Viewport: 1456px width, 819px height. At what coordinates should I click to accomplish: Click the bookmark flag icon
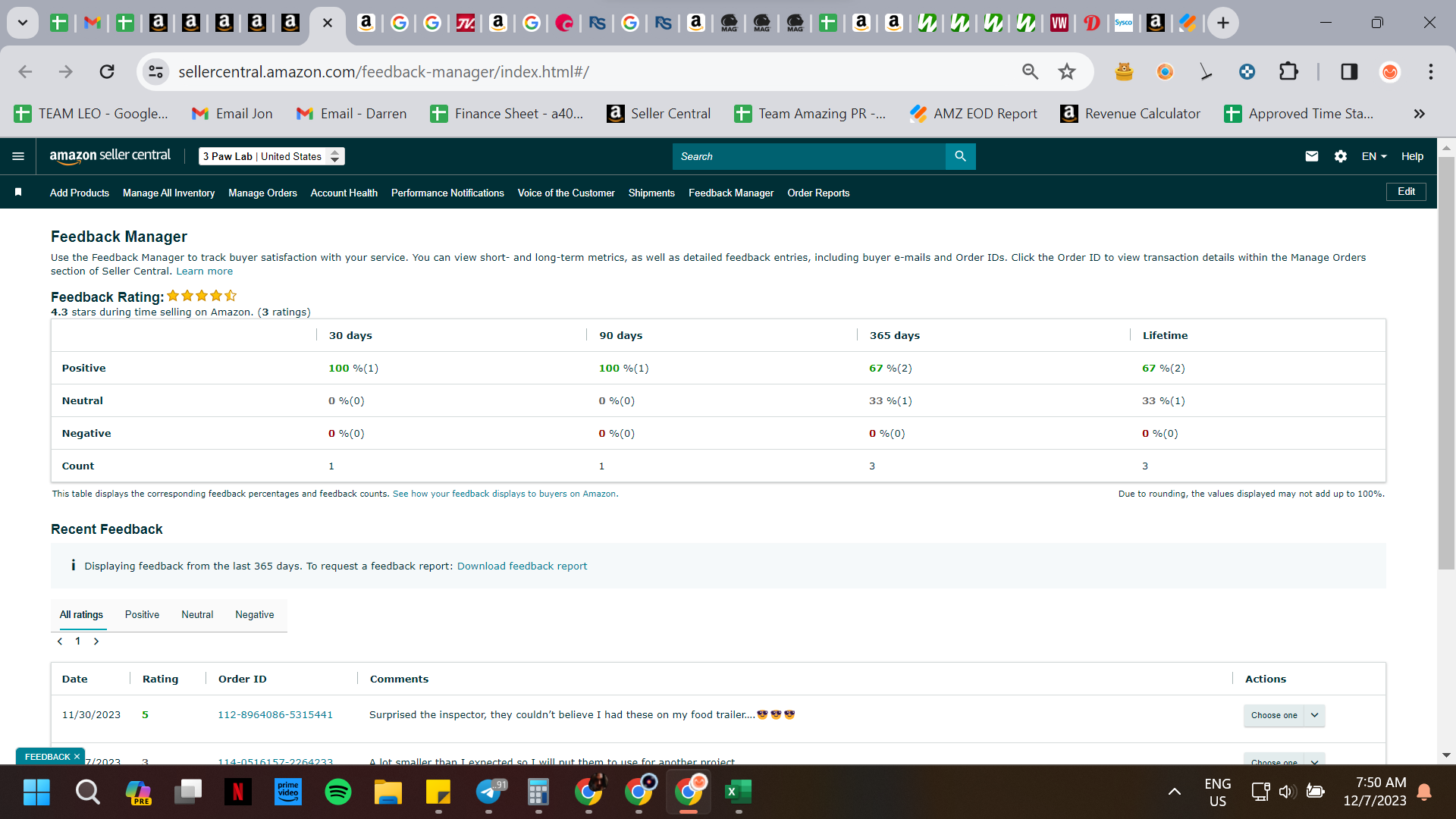[x=18, y=193]
